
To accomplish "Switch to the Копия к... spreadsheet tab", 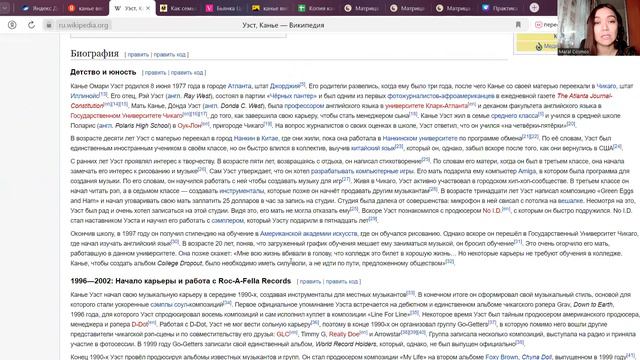I will click(x=316, y=8).
